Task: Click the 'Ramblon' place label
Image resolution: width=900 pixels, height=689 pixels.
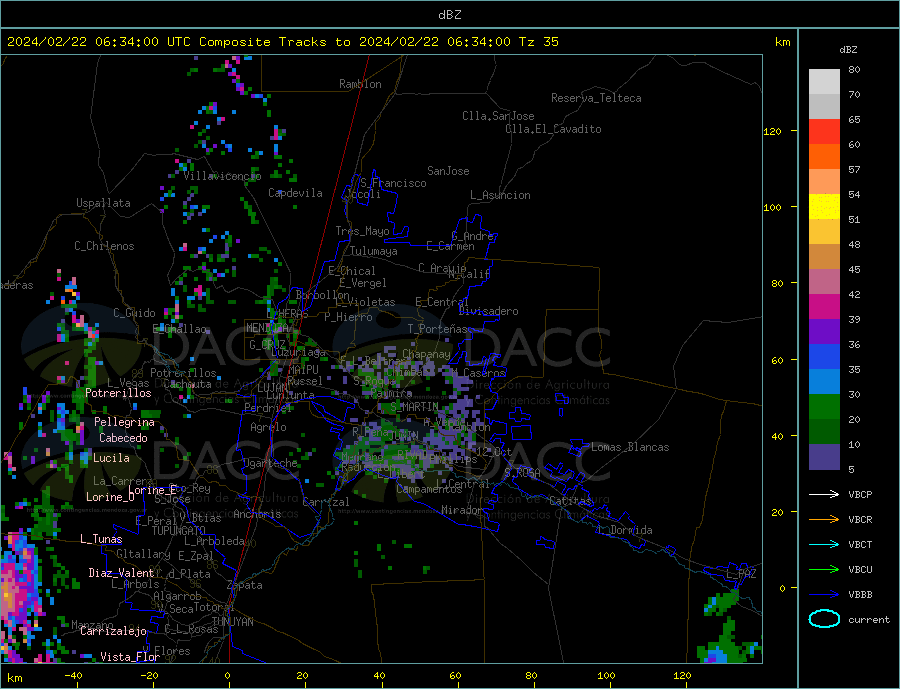Action: coord(360,84)
